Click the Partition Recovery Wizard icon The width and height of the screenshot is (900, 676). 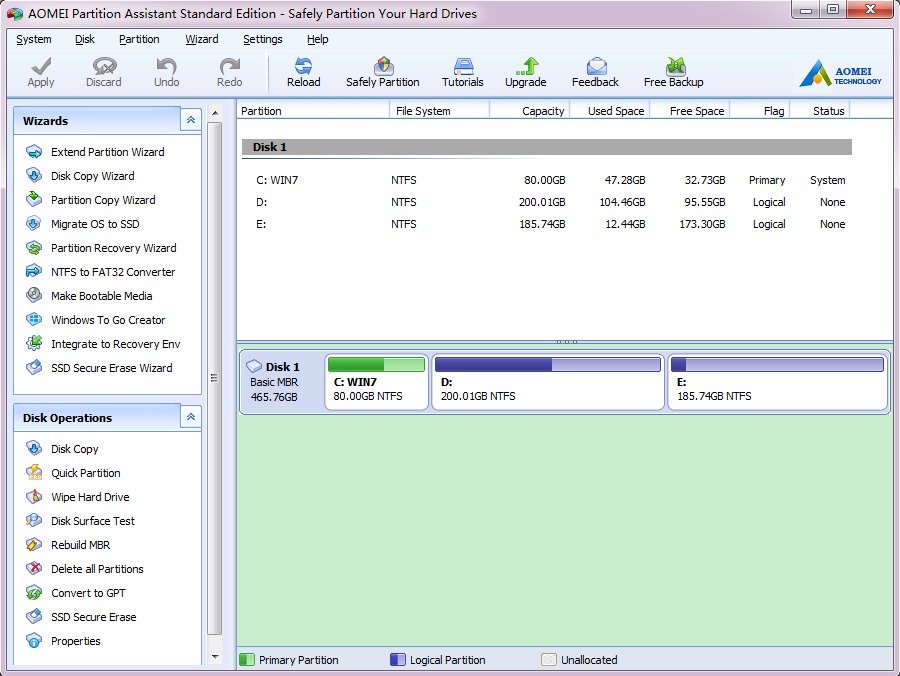coord(34,247)
